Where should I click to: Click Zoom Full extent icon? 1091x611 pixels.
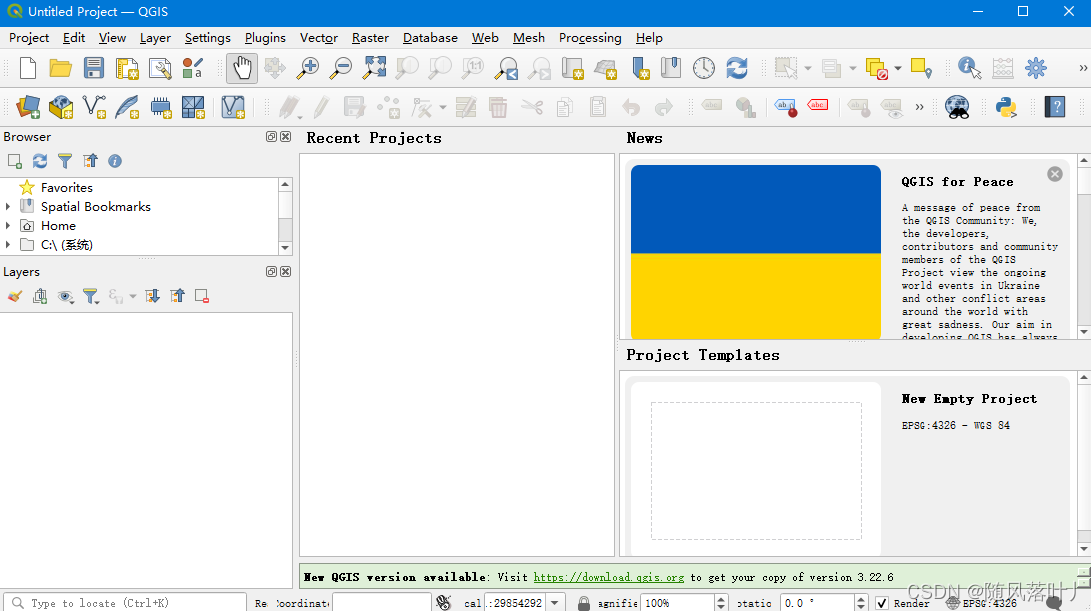[374, 68]
